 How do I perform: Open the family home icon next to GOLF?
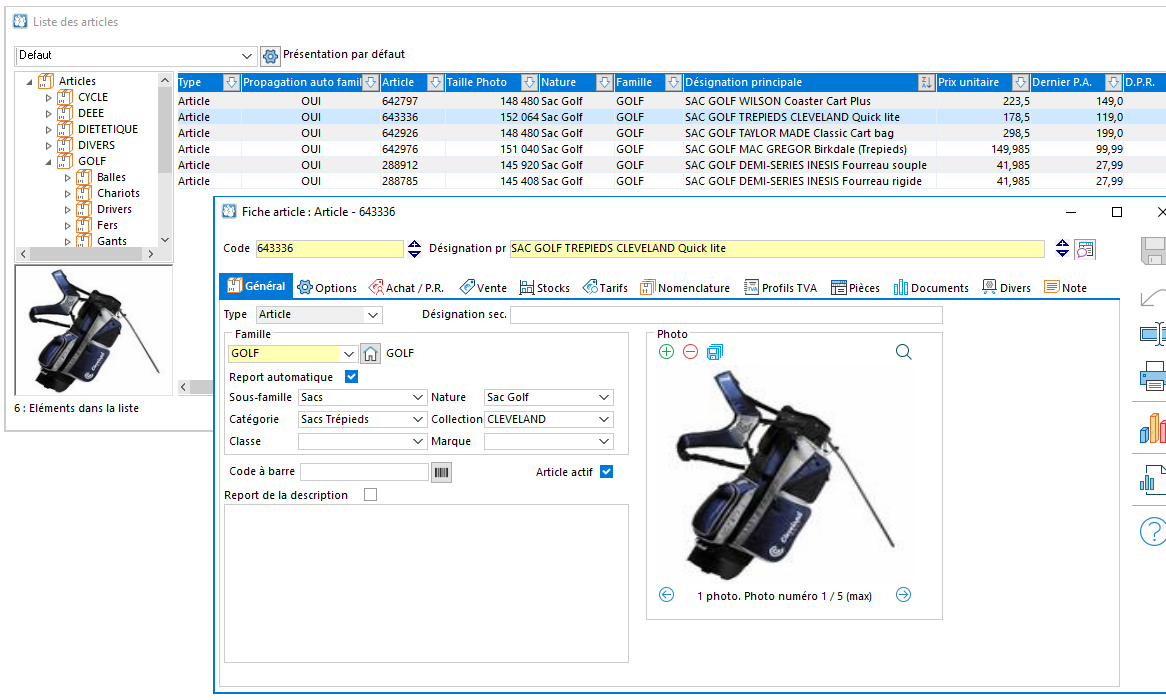click(370, 353)
